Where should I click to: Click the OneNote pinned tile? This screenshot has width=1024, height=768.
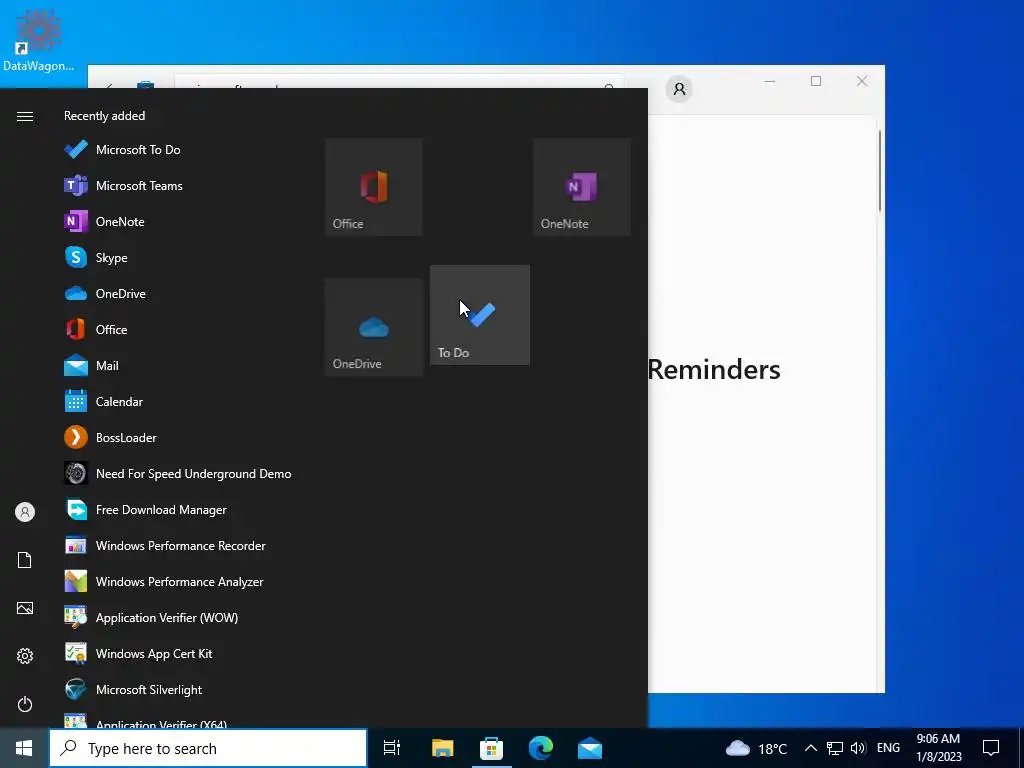click(x=582, y=187)
